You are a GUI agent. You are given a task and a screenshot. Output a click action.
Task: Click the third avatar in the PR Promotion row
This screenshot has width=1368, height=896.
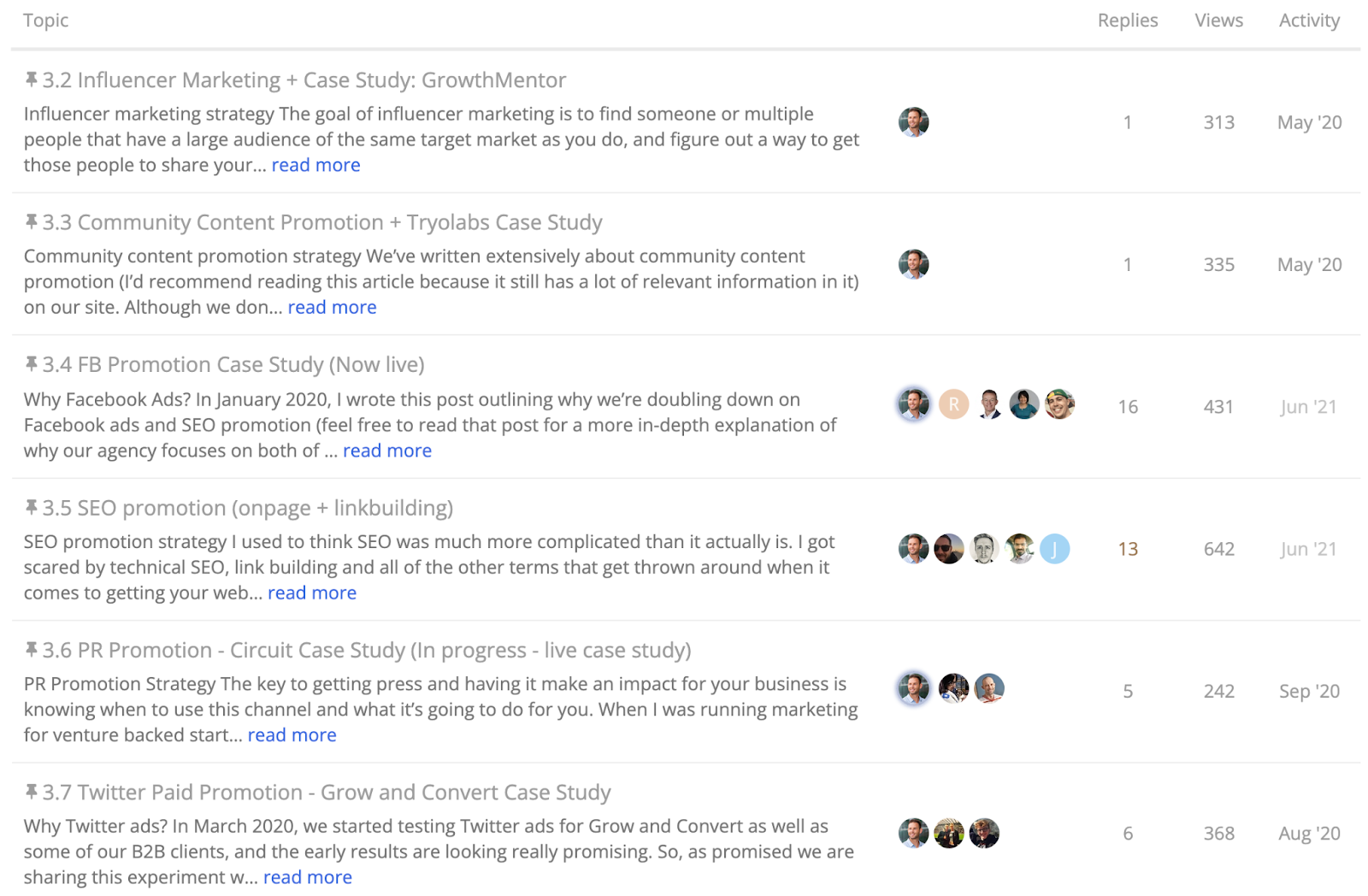coord(989,688)
